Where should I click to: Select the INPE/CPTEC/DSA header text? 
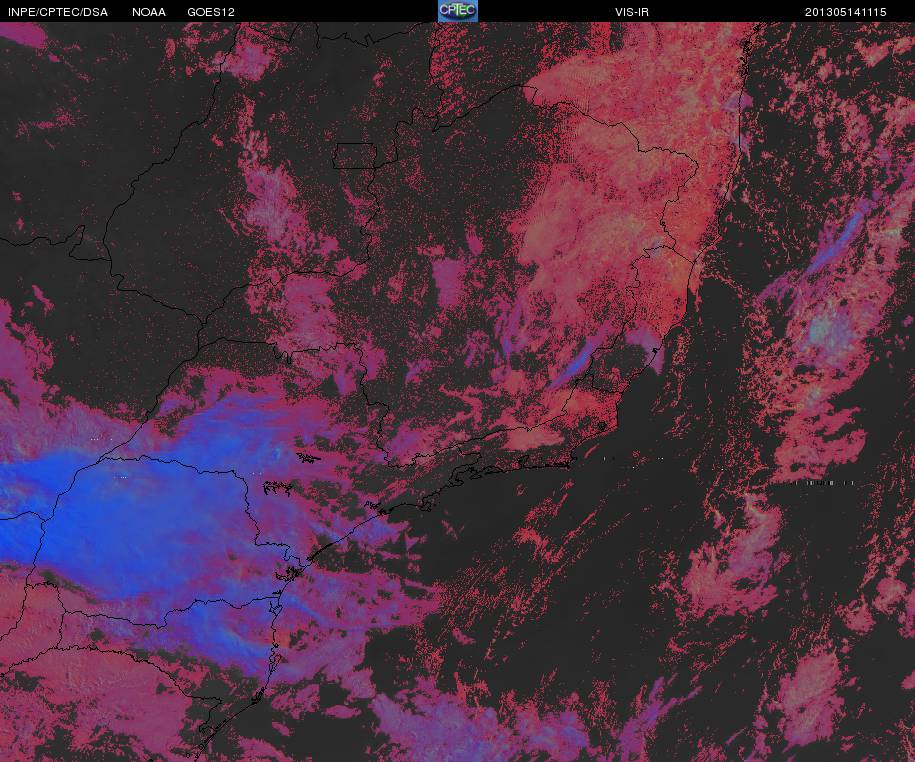tap(58, 12)
